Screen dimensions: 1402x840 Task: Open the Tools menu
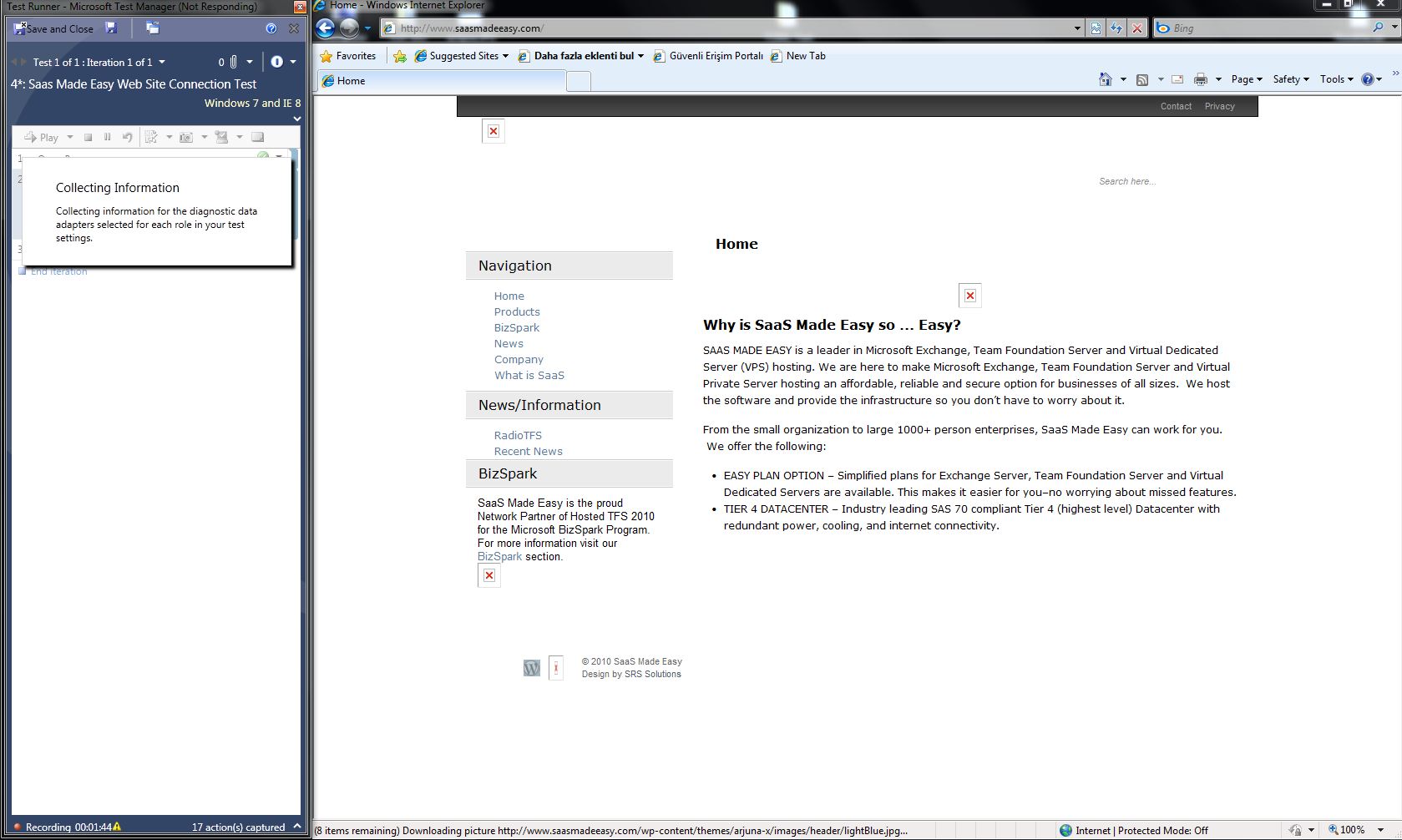tap(1337, 79)
